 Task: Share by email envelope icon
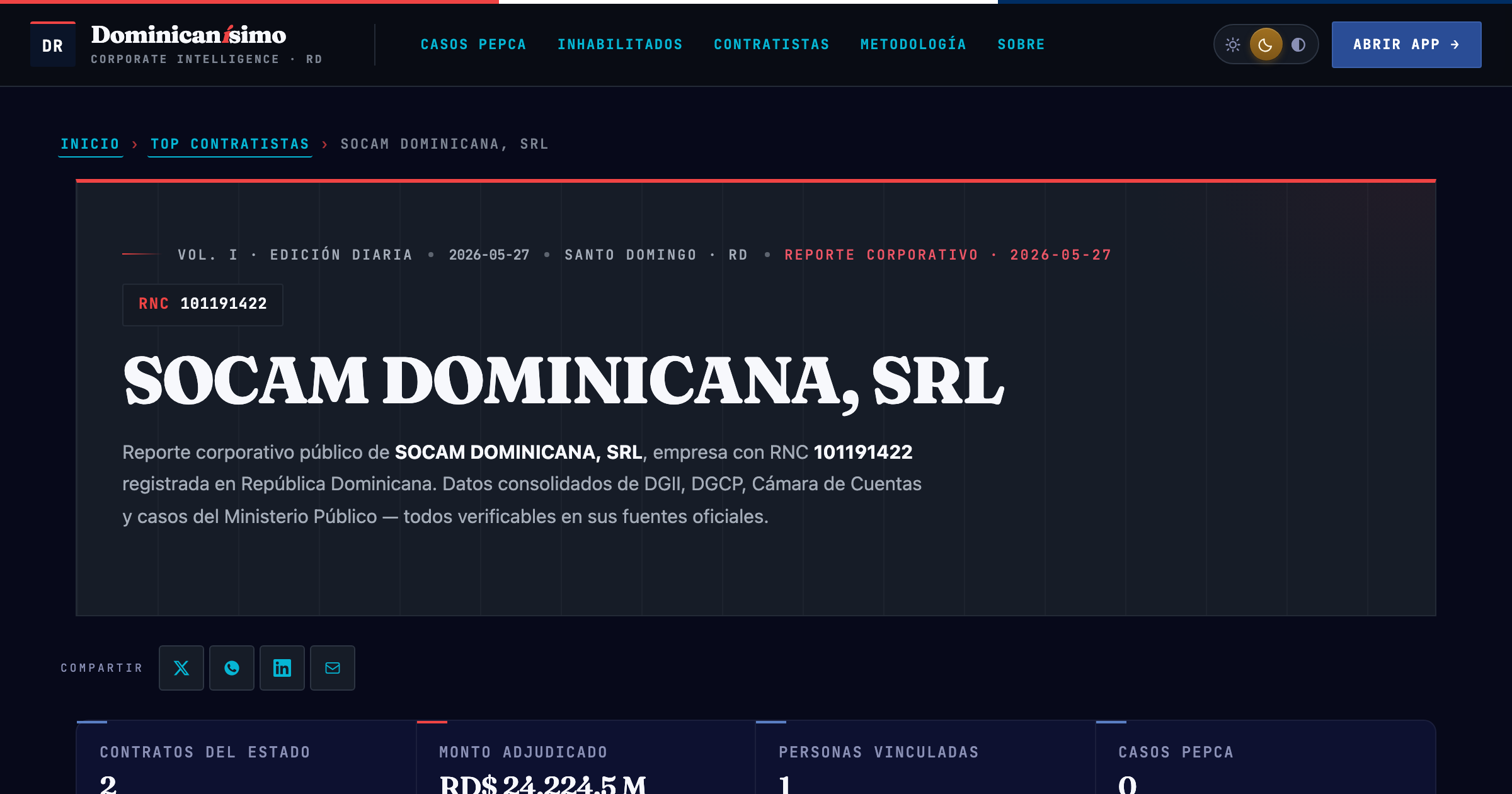coord(333,668)
